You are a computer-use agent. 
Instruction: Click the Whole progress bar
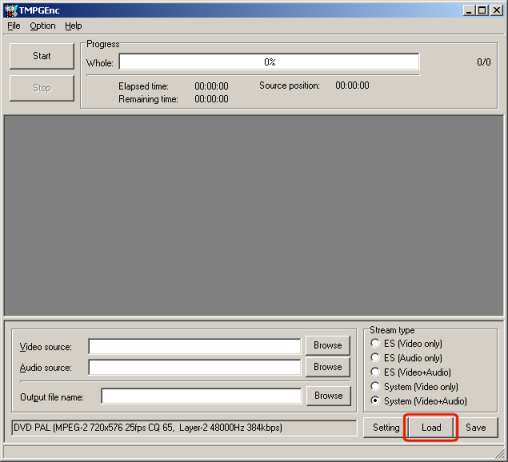coord(269,62)
